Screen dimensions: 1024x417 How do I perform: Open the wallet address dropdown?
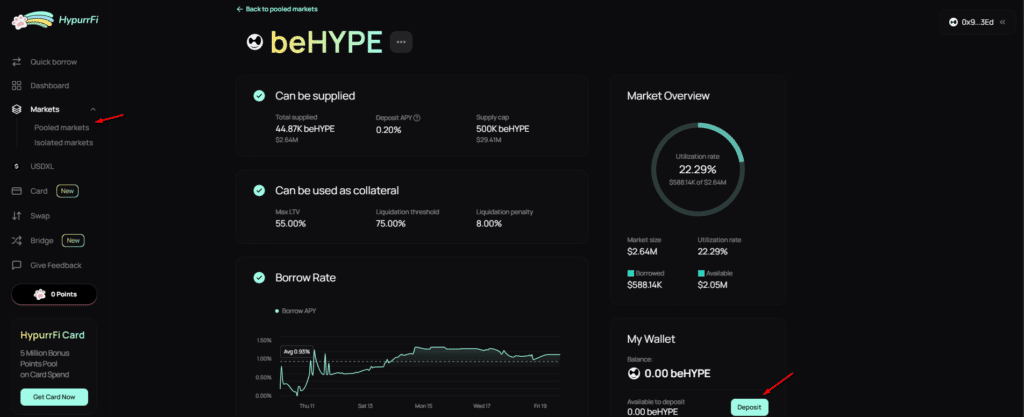click(x=976, y=22)
